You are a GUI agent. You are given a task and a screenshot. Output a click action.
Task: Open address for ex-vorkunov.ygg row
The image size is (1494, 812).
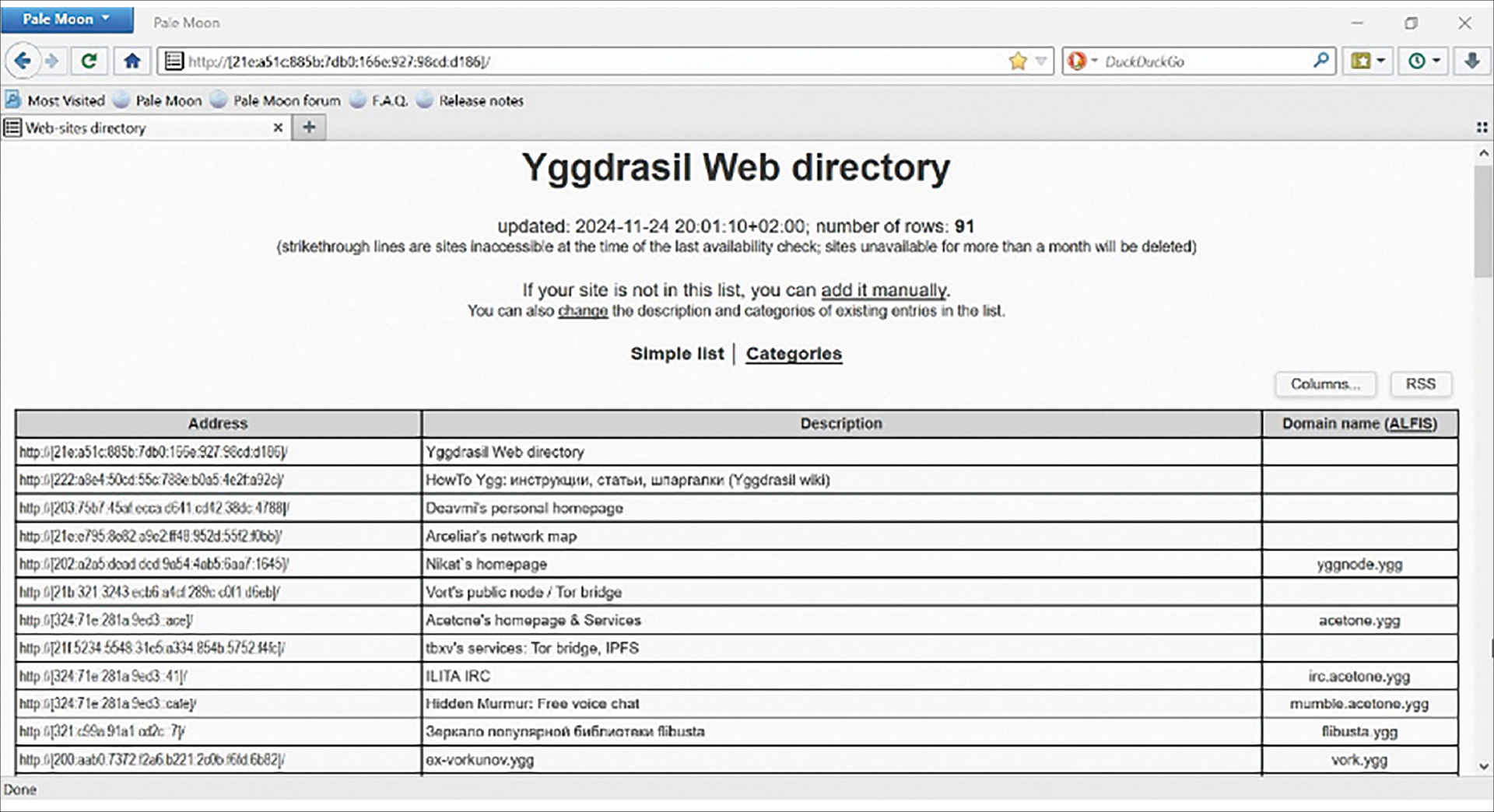click(x=152, y=760)
